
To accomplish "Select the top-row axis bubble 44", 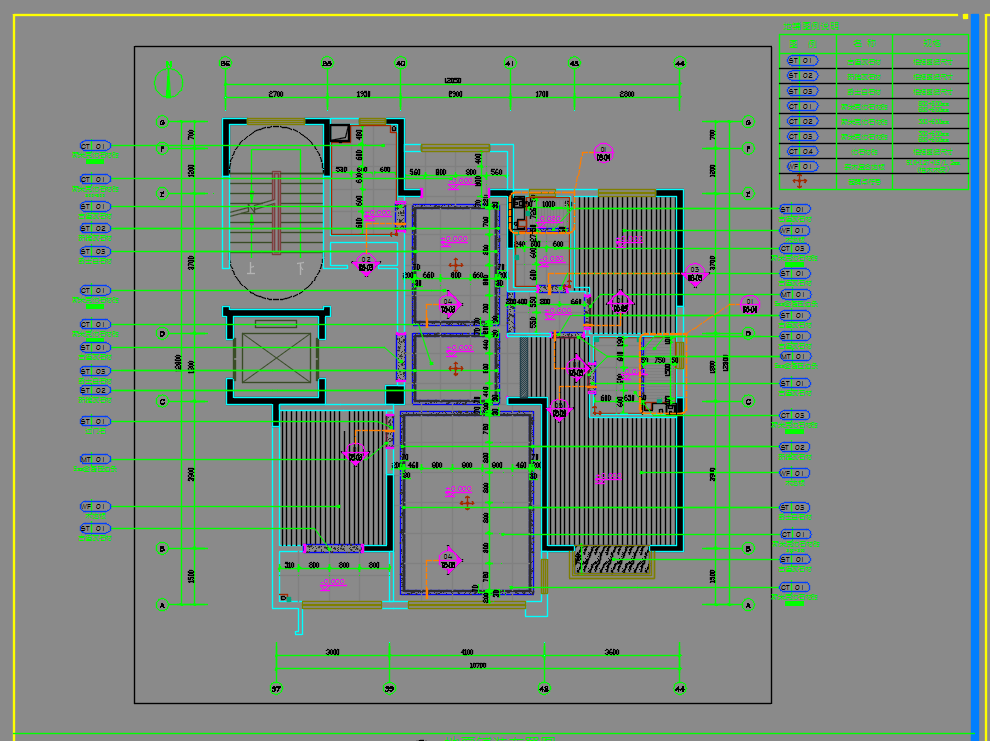I will click(x=679, y=63).
